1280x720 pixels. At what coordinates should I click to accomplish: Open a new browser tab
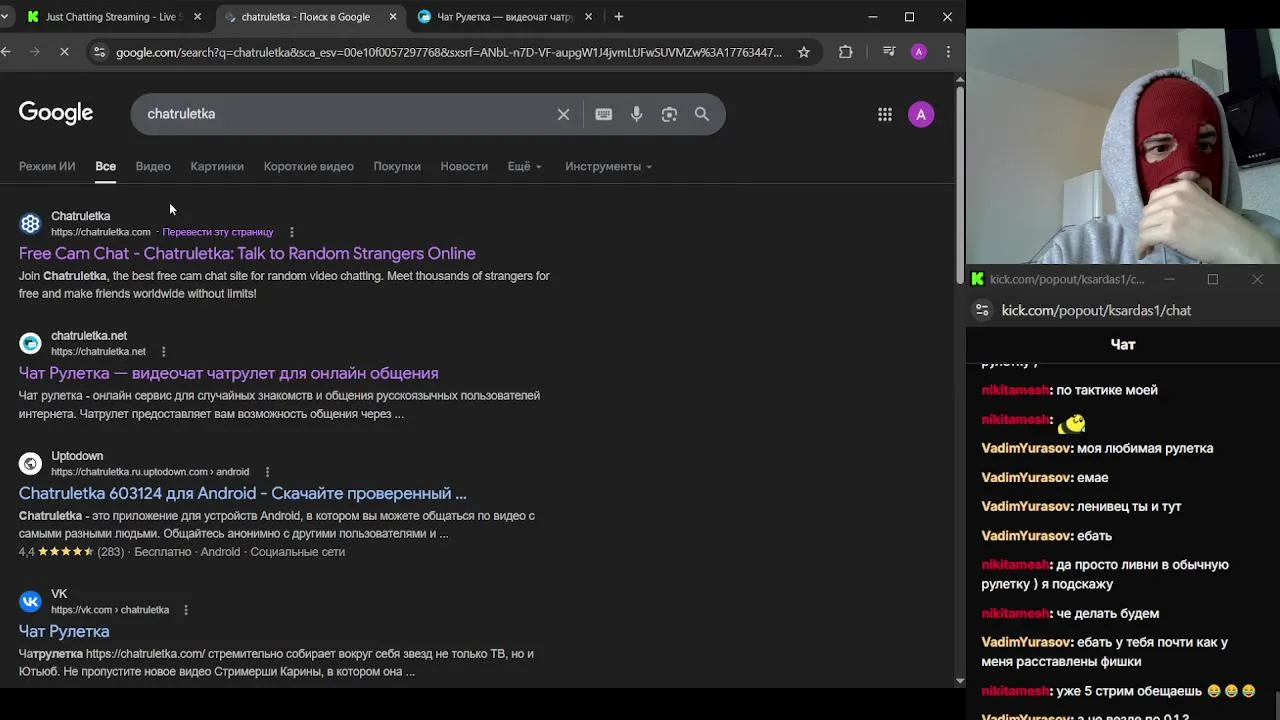pos(619,16)
